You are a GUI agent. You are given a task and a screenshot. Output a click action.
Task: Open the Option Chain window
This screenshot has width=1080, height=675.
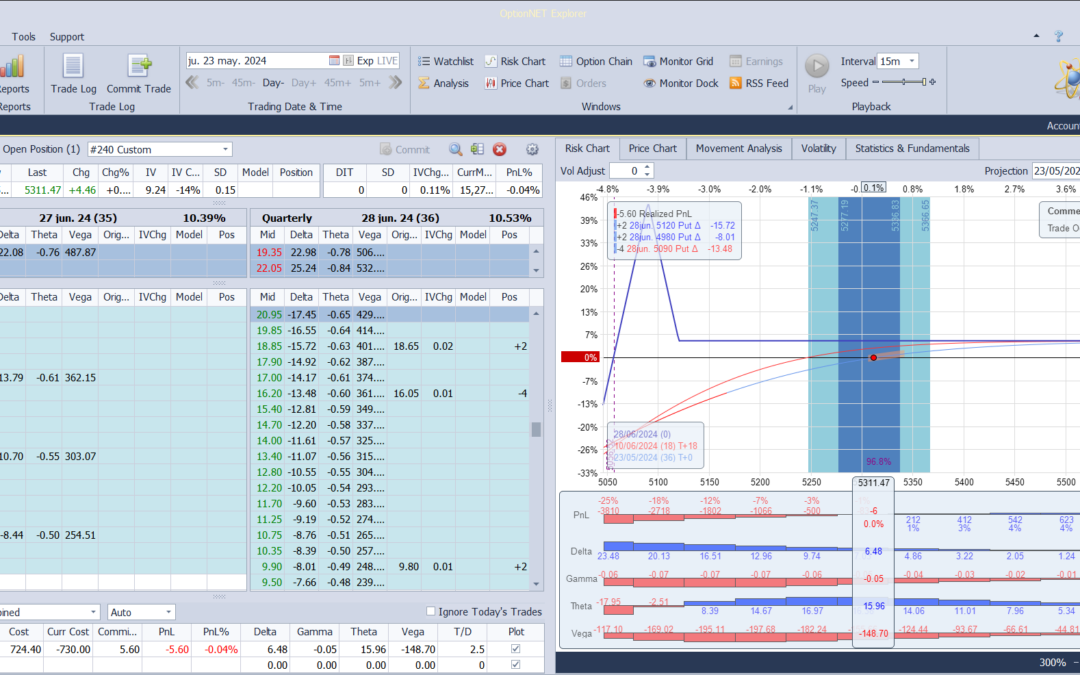coord(596,61)
